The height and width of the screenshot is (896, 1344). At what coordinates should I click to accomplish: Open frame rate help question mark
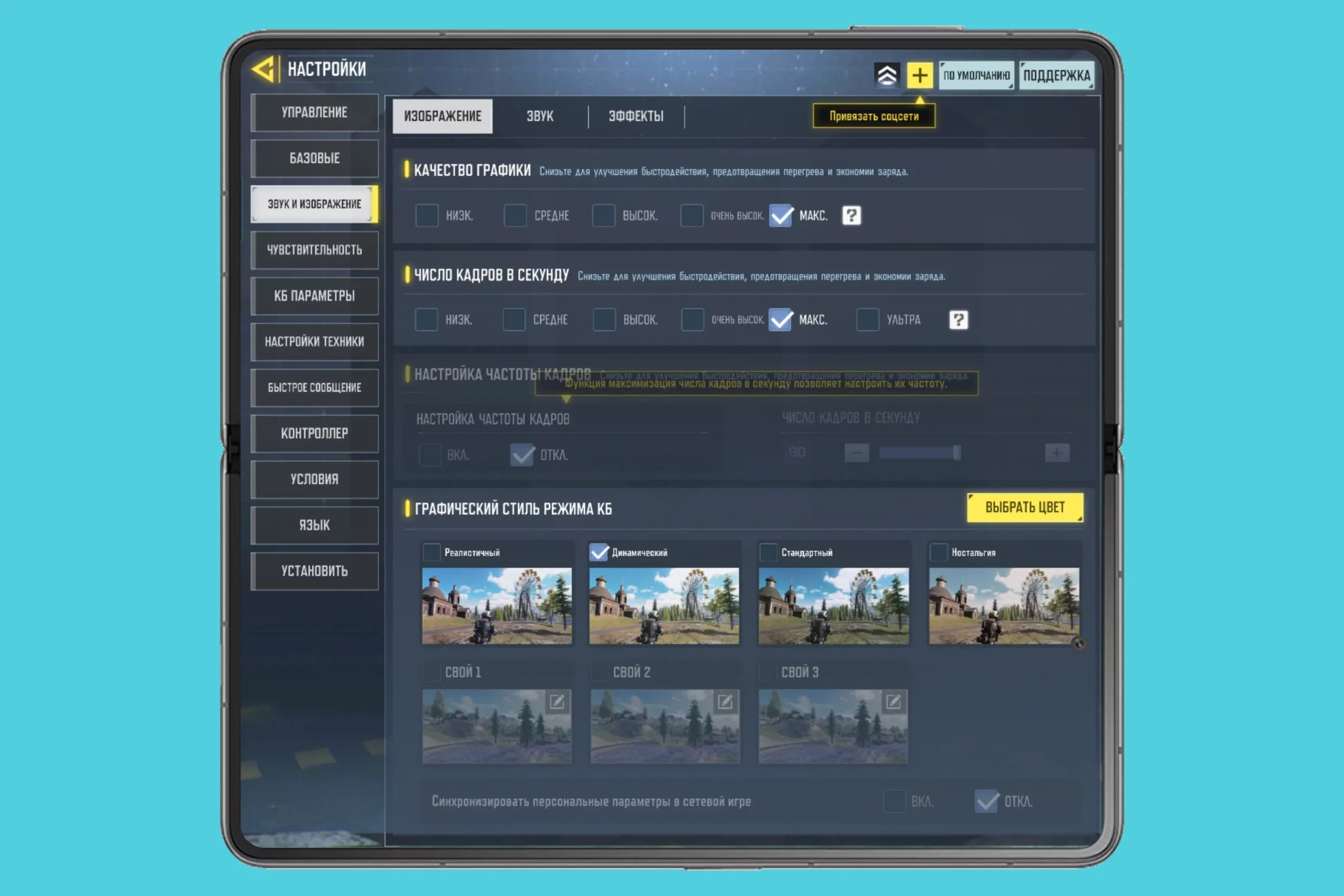958,320
